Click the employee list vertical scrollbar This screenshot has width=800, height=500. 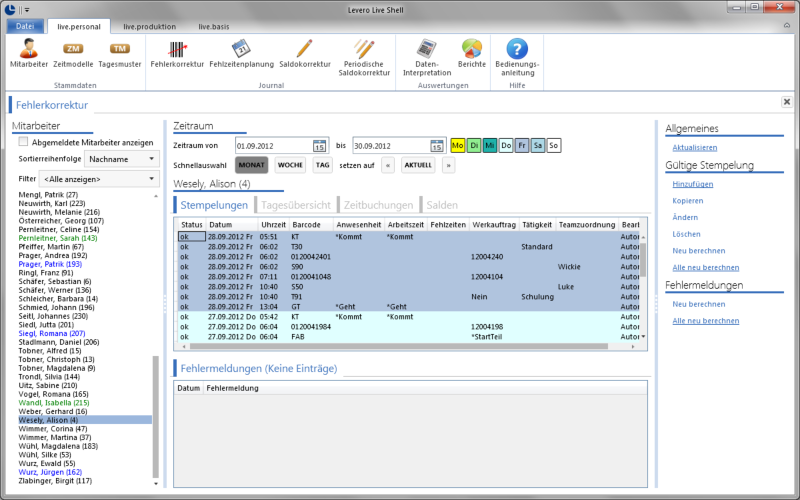[156, 417]
